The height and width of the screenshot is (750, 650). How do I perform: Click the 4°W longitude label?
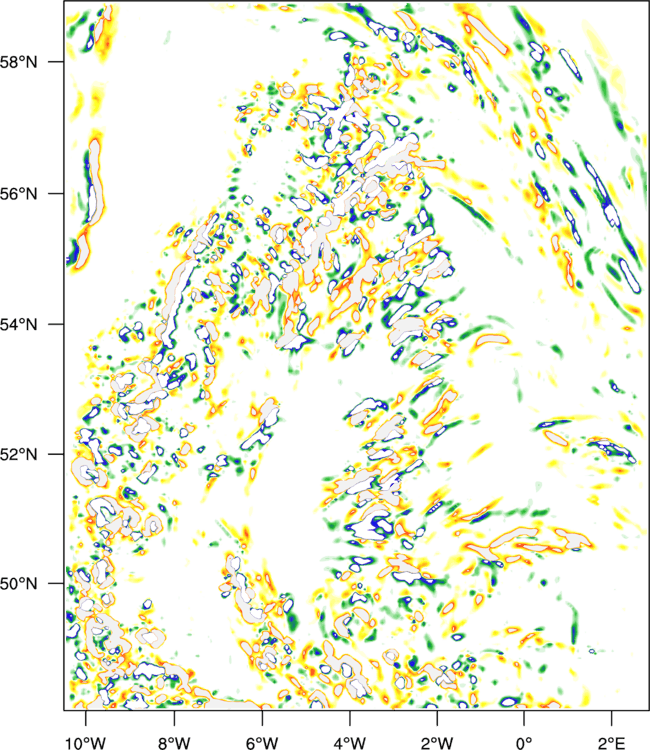click(x=350, y=742)
